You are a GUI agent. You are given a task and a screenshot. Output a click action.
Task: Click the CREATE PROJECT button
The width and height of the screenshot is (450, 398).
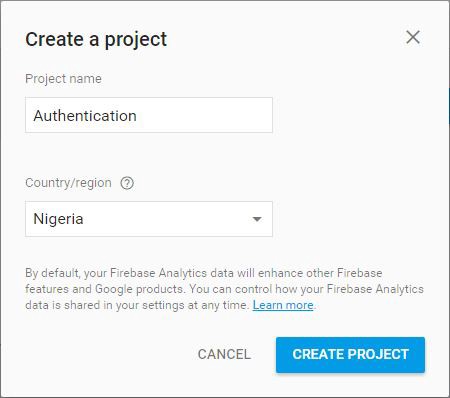350,355
